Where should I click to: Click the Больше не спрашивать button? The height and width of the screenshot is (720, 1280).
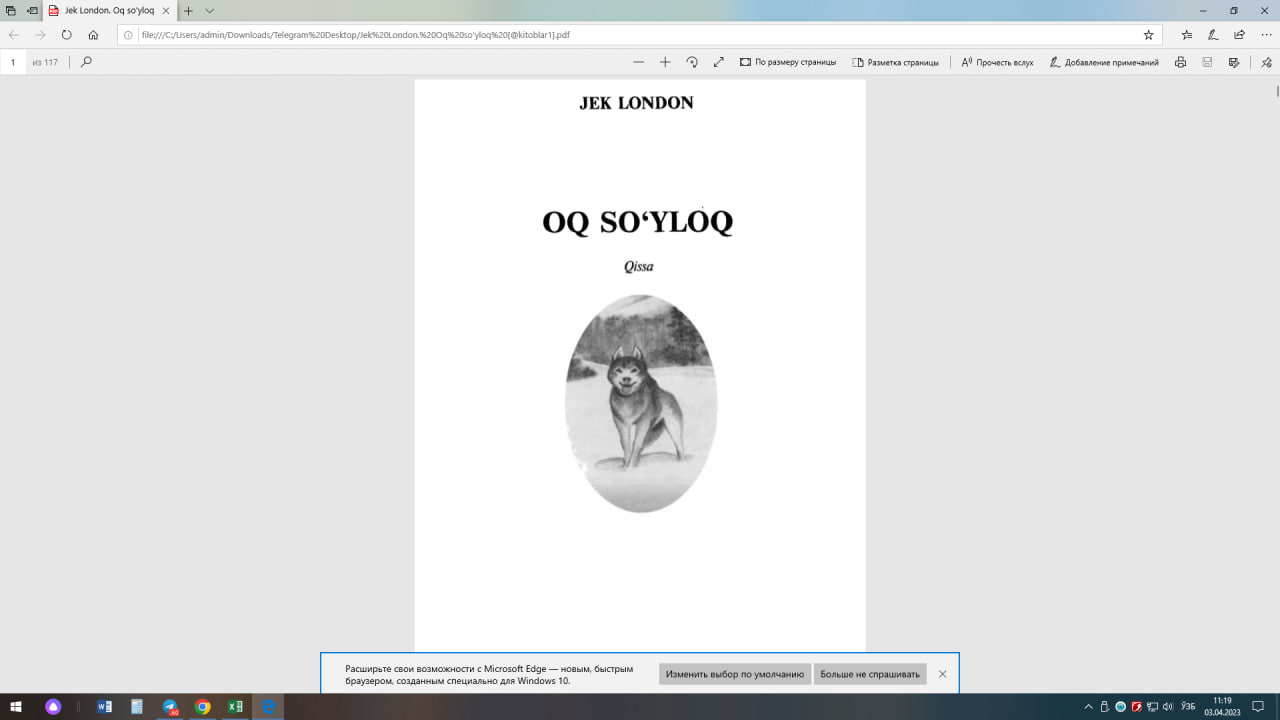click(870, 674)
